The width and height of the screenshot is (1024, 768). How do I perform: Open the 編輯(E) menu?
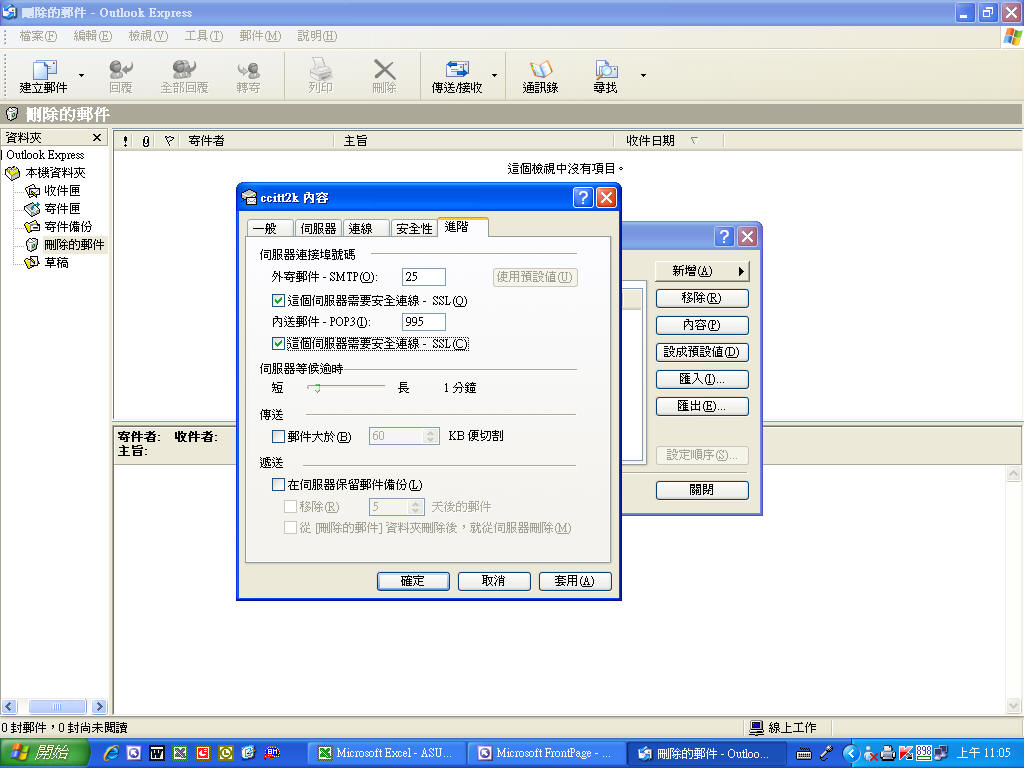(x=93, y=36)
